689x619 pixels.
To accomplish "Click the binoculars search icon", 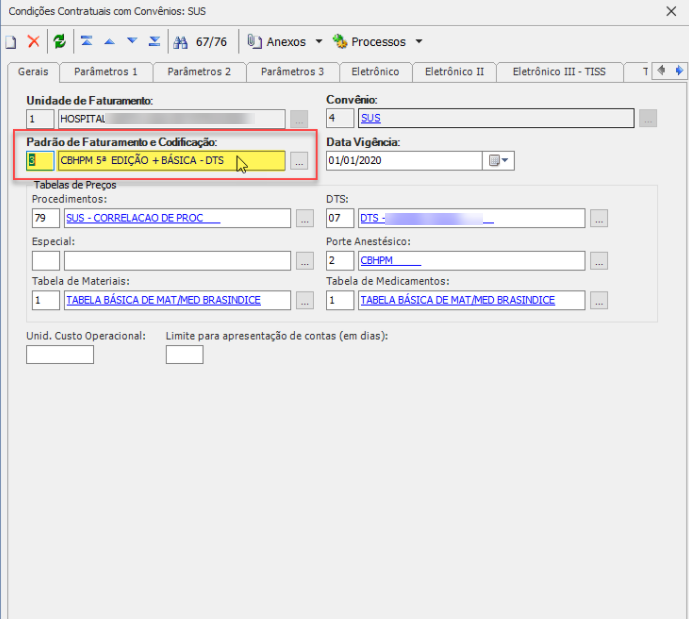I will tap(181, 42).
